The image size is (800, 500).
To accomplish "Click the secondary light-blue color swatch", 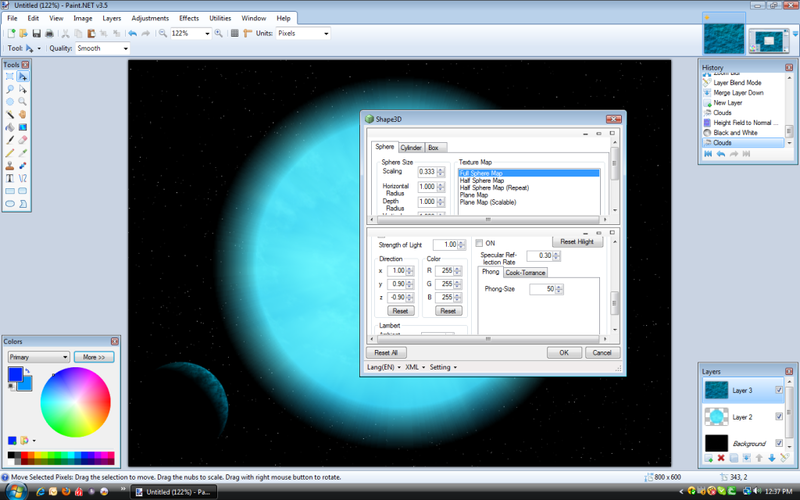I will pos(27,386).
